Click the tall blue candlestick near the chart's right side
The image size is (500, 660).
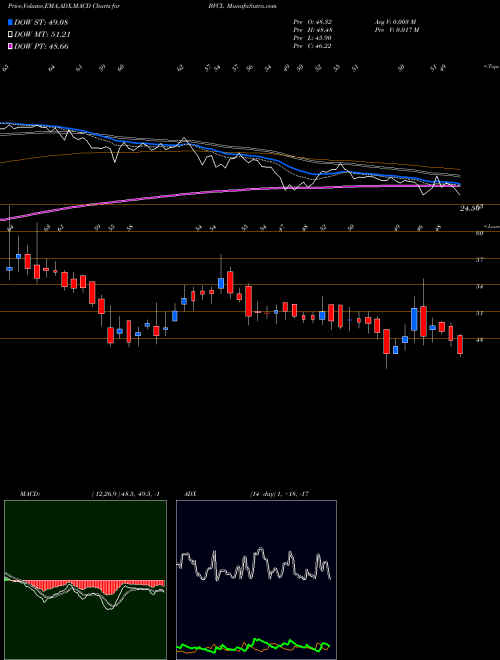pyautogui.click(x=414, y=319)
